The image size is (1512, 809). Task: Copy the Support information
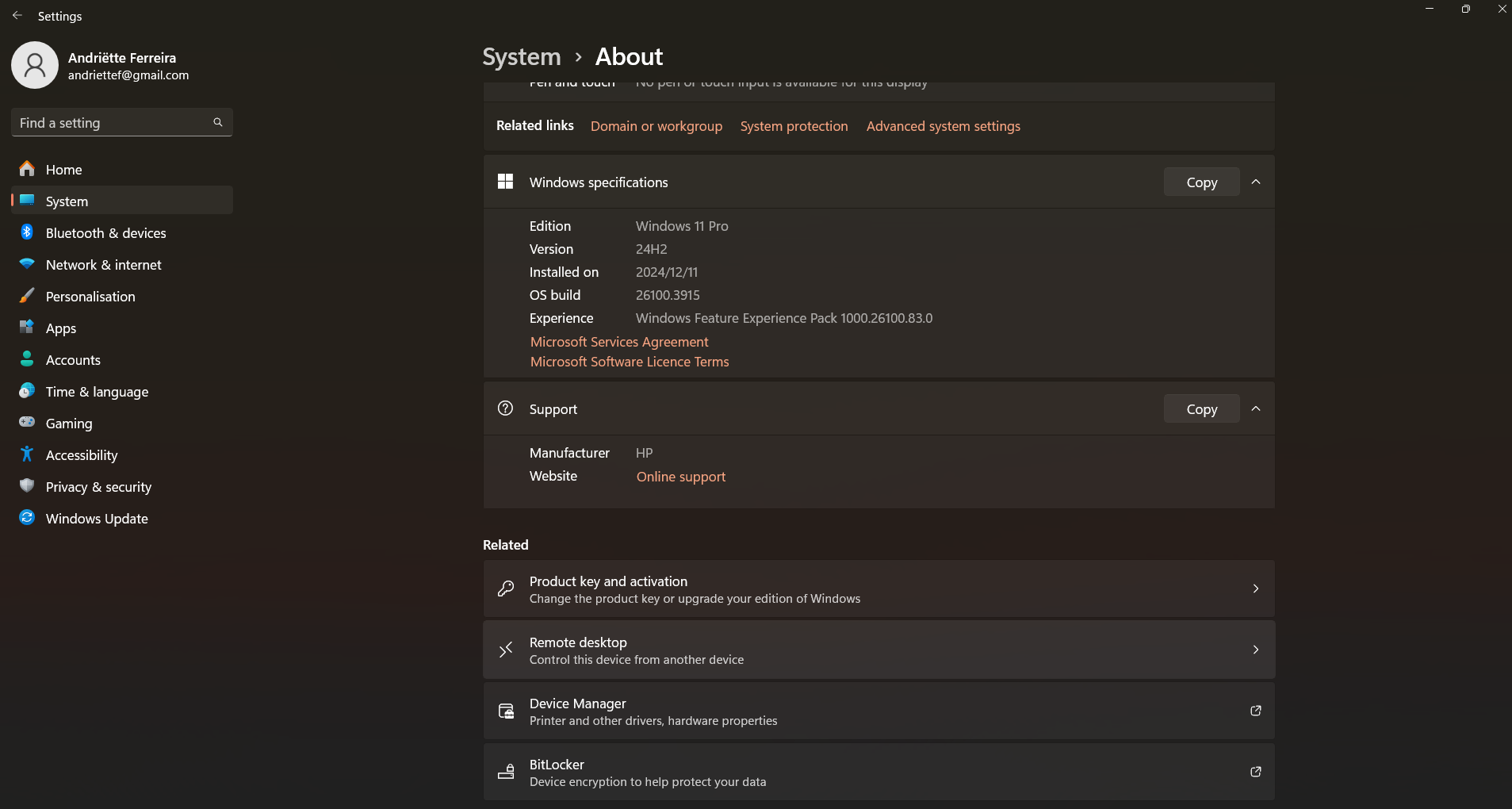coord(1202,408)
